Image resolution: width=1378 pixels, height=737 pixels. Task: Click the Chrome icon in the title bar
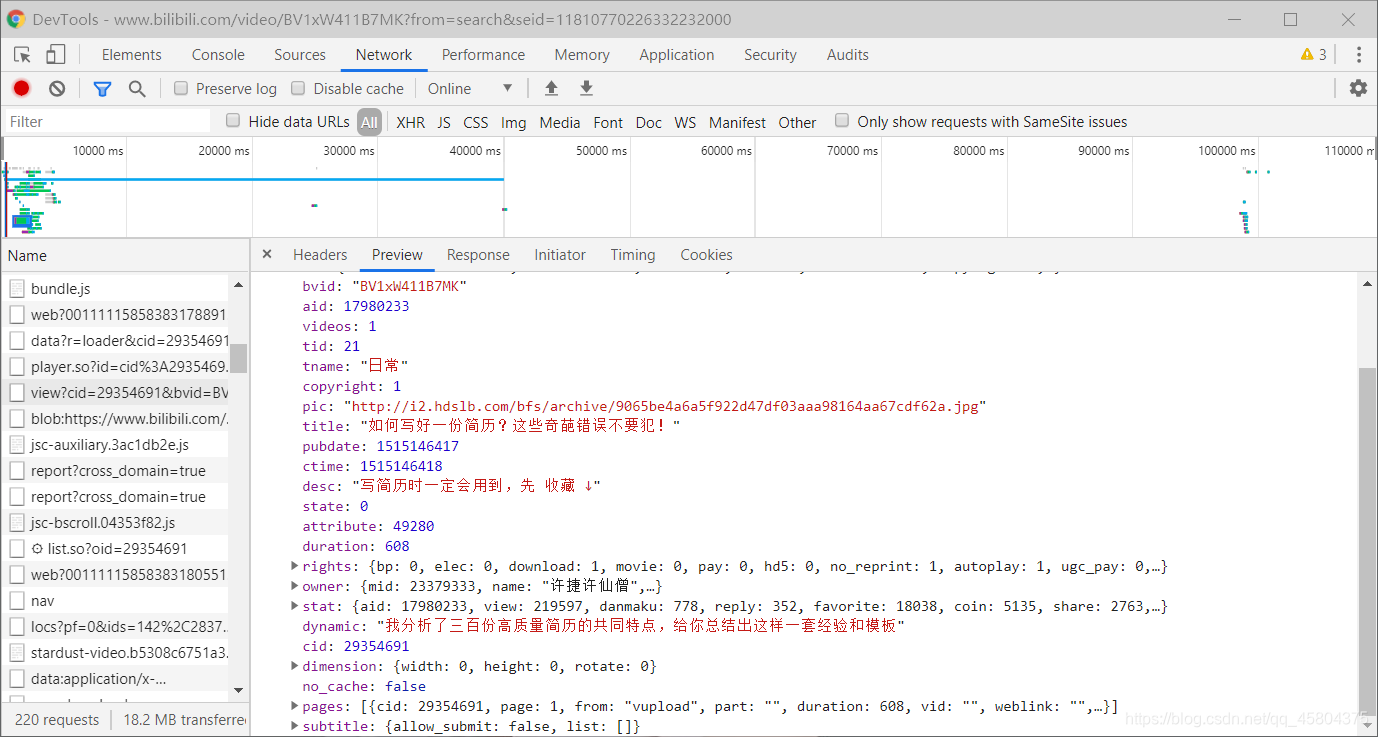click(x=16, y=19)
